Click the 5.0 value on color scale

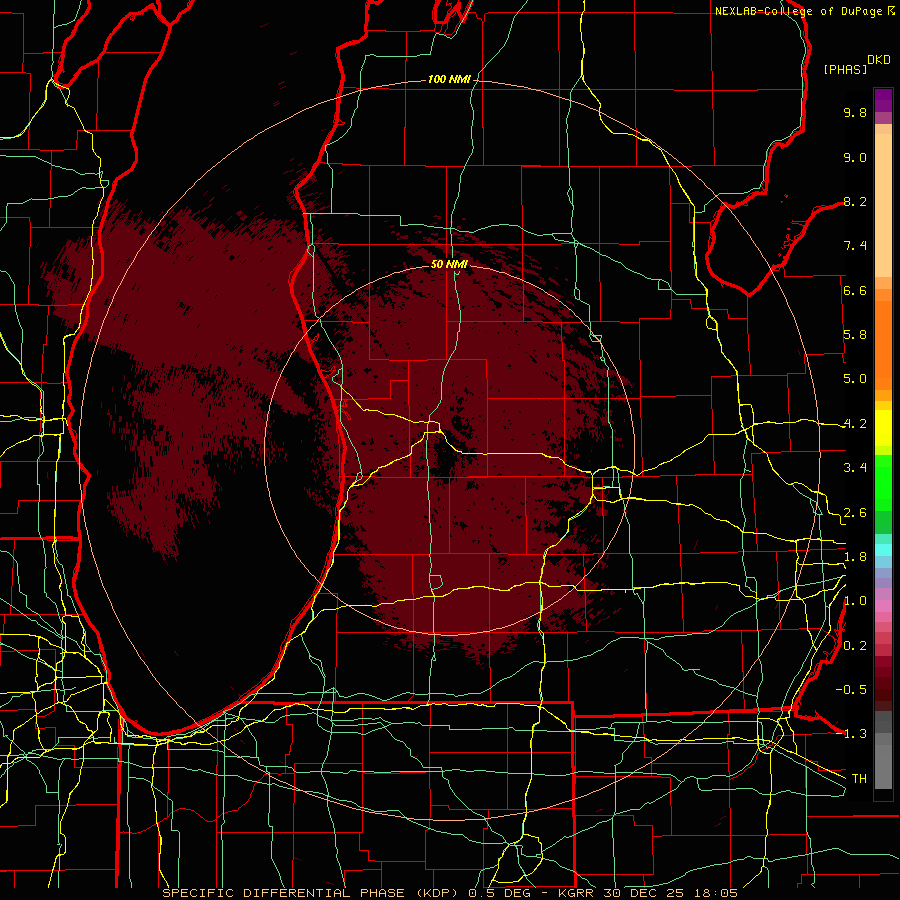(855, 379)
